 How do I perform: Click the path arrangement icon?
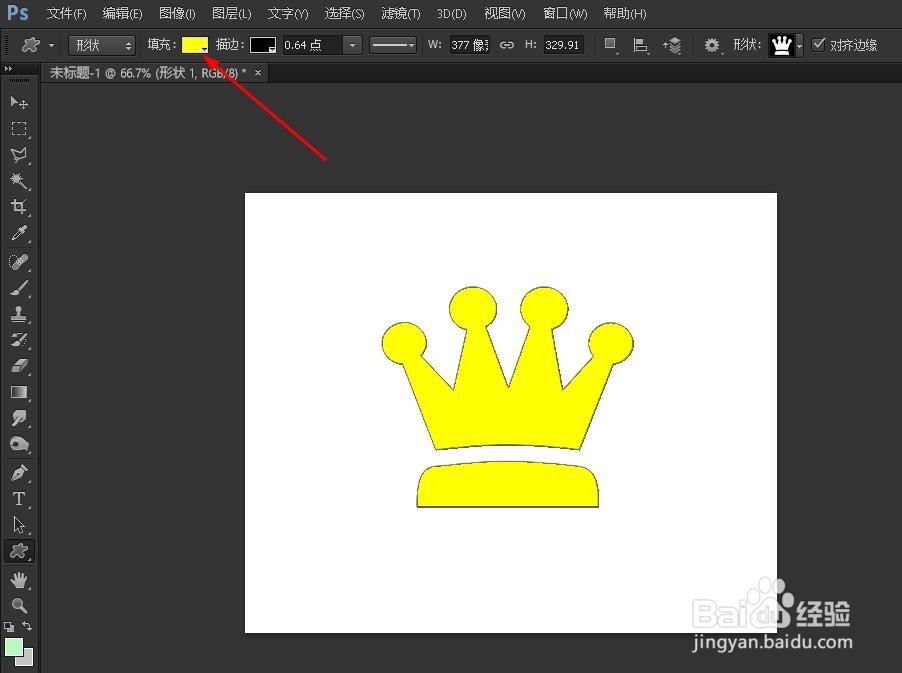(672, 45)
